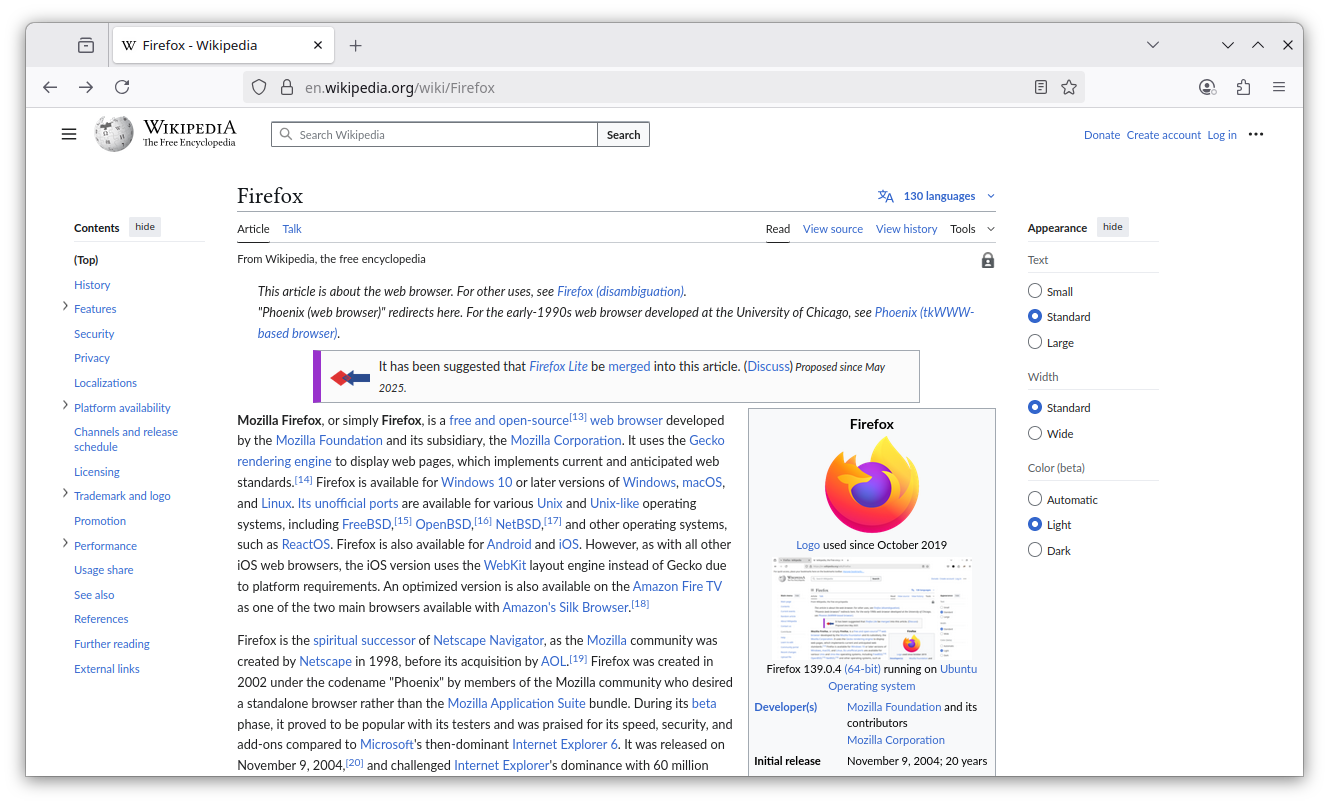This screenshot has width=1329, height=805.
Task: Open Firefox (disambiguation) link
Action: point(620,291)
